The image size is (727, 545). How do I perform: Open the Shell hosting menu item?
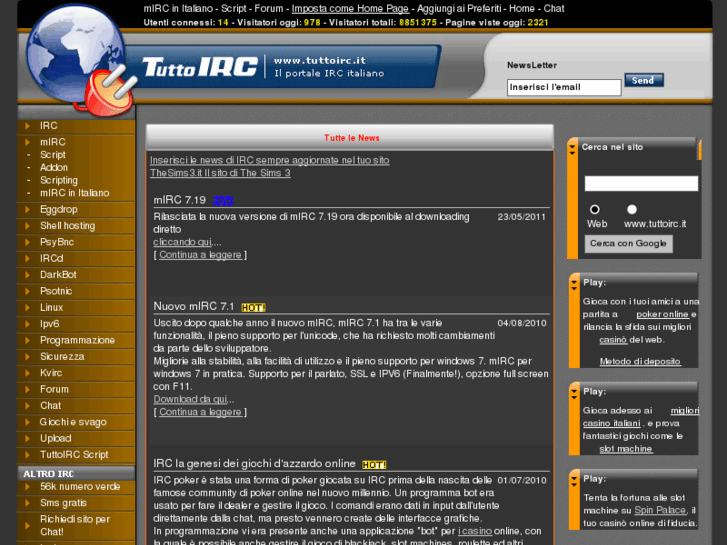(67, 226)
